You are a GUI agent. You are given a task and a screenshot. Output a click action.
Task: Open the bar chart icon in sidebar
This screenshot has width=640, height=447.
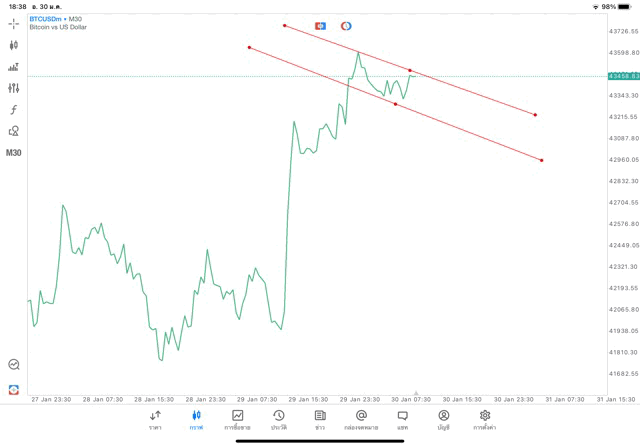(14, 67)
